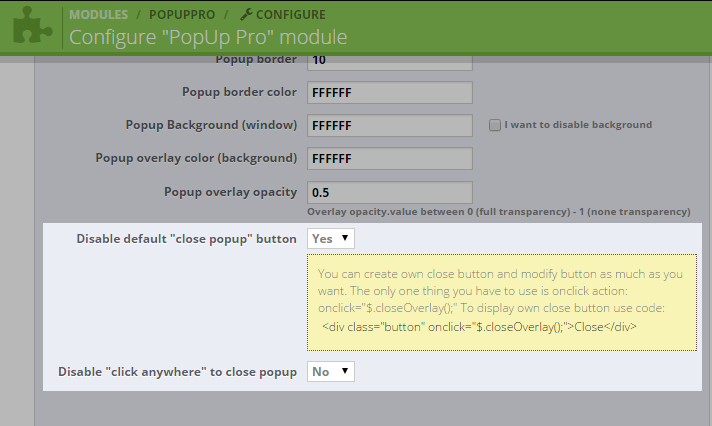Click the puzzle piece module icon
The width and height of the screenshot is (712, 426).
[x=33, y=25]
